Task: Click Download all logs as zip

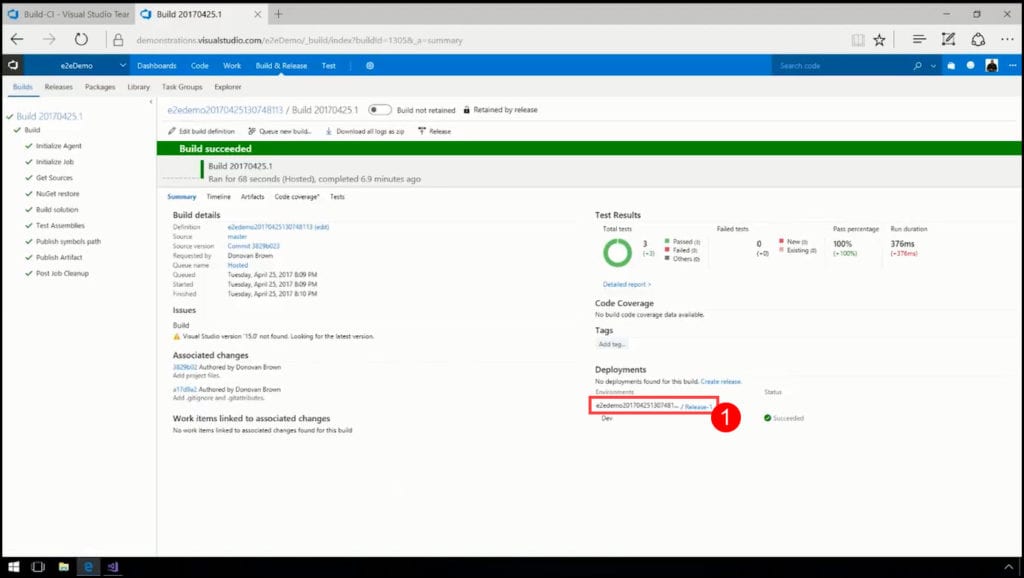Action: [x=364, y=131]
